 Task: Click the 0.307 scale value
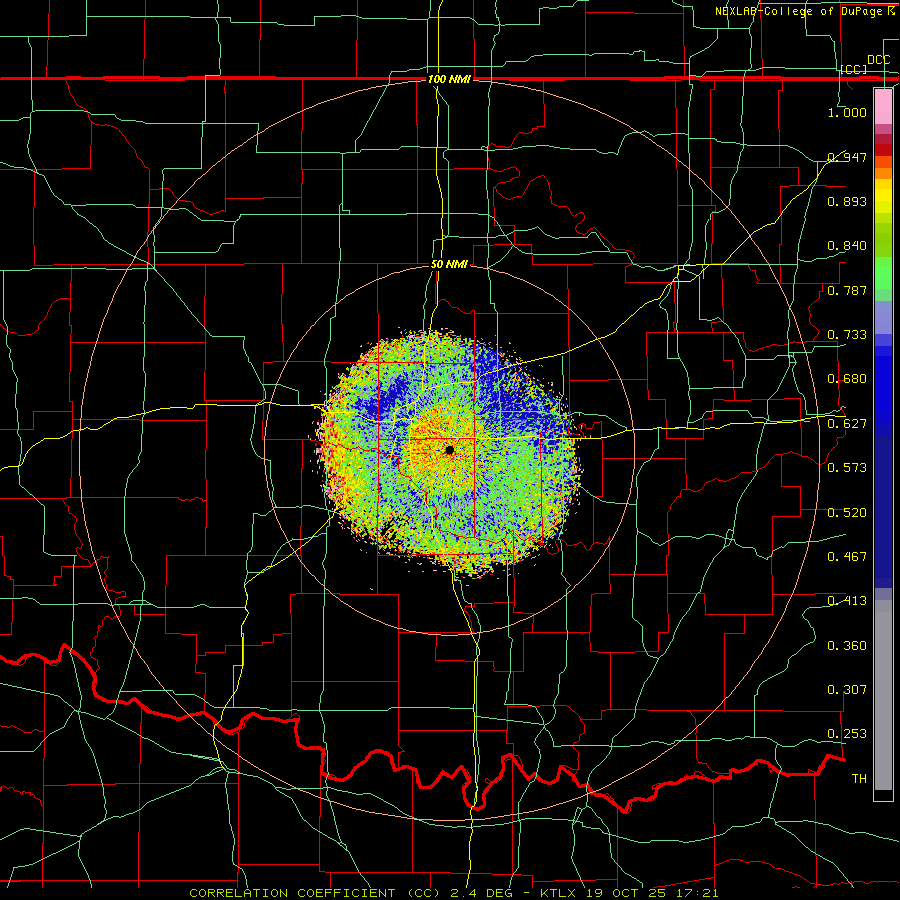[847, 690]
